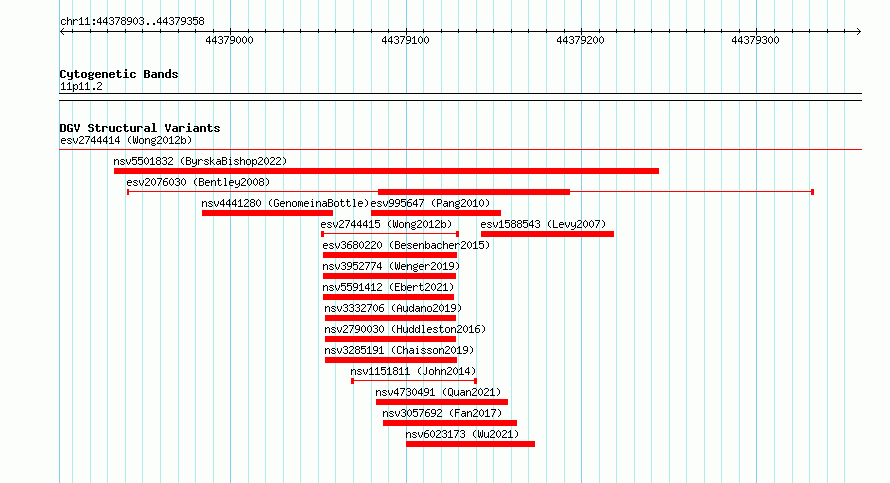Open the nsv3952774 (Wenger2019) label

click(x=391, y=266)
